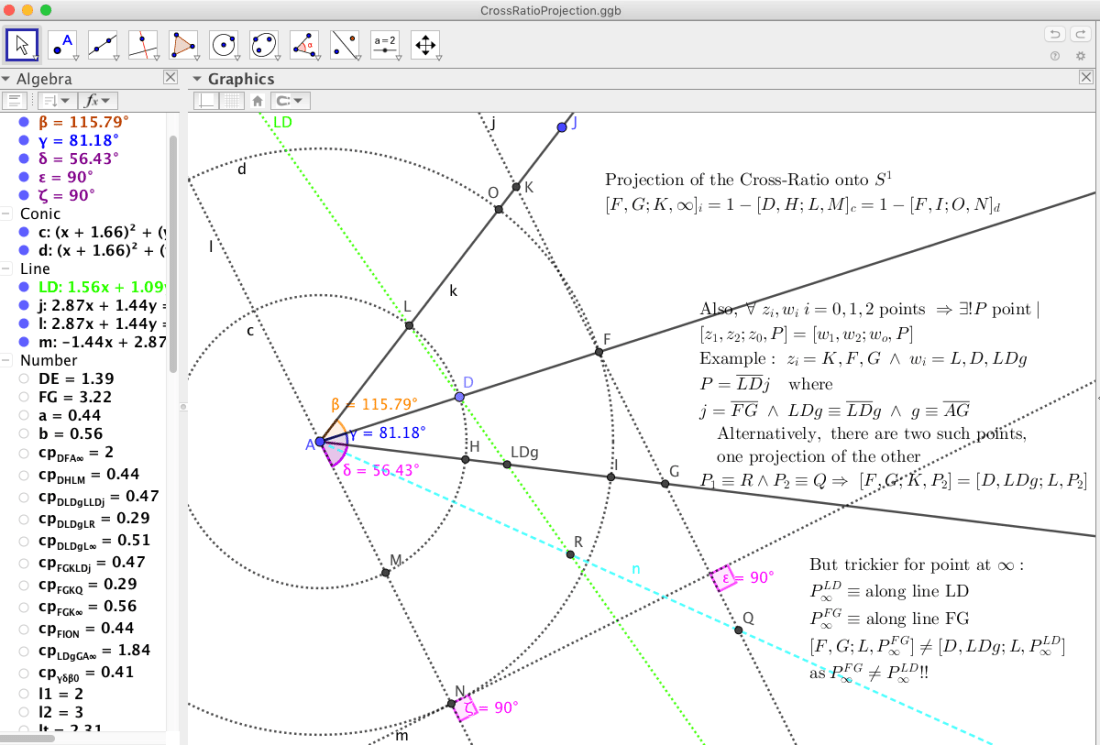Click the Undo arrow button

click(x=1054, y=34)
